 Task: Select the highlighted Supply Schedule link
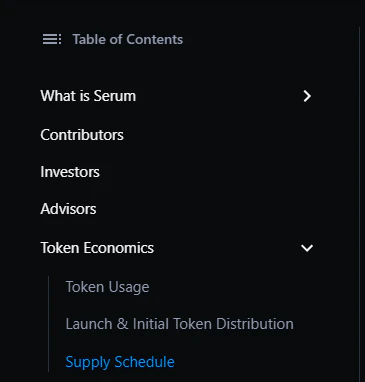(x=120, y=362)
